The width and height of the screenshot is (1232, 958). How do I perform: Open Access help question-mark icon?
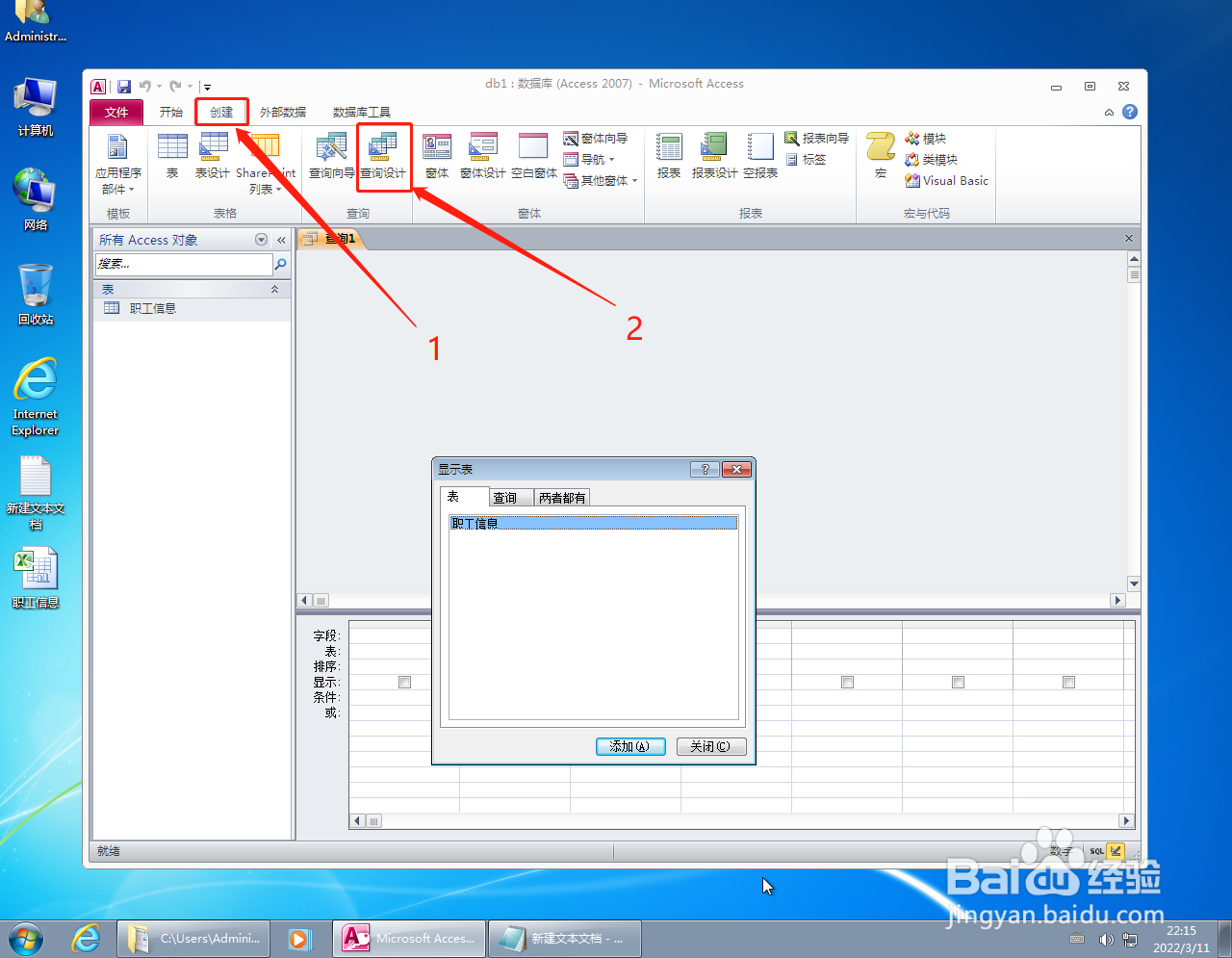(x=1130, y=112)
